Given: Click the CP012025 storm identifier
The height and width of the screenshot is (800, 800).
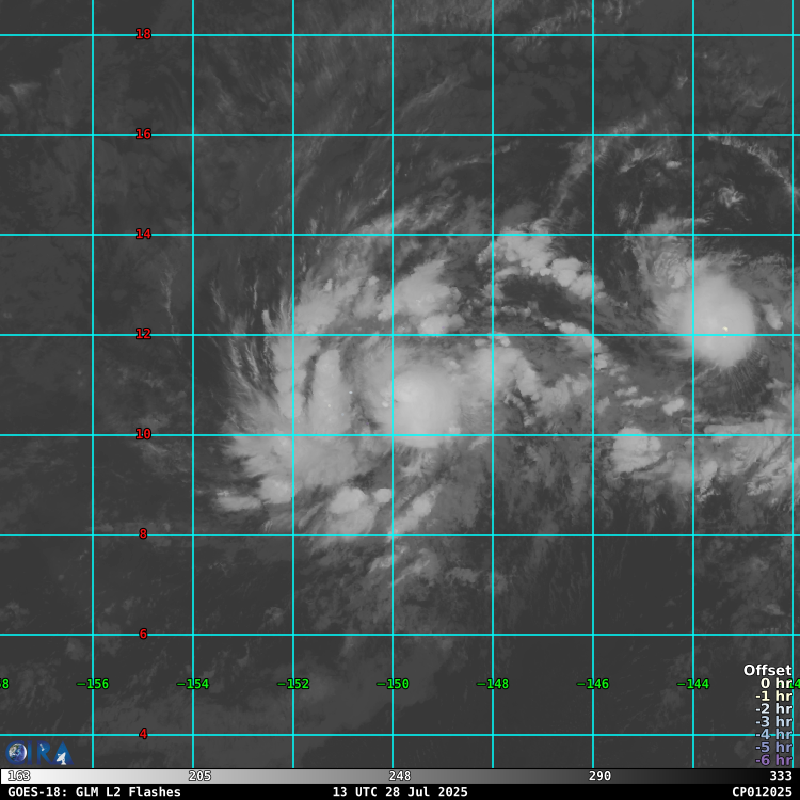Looking at the screenshot, I should 761,792.
